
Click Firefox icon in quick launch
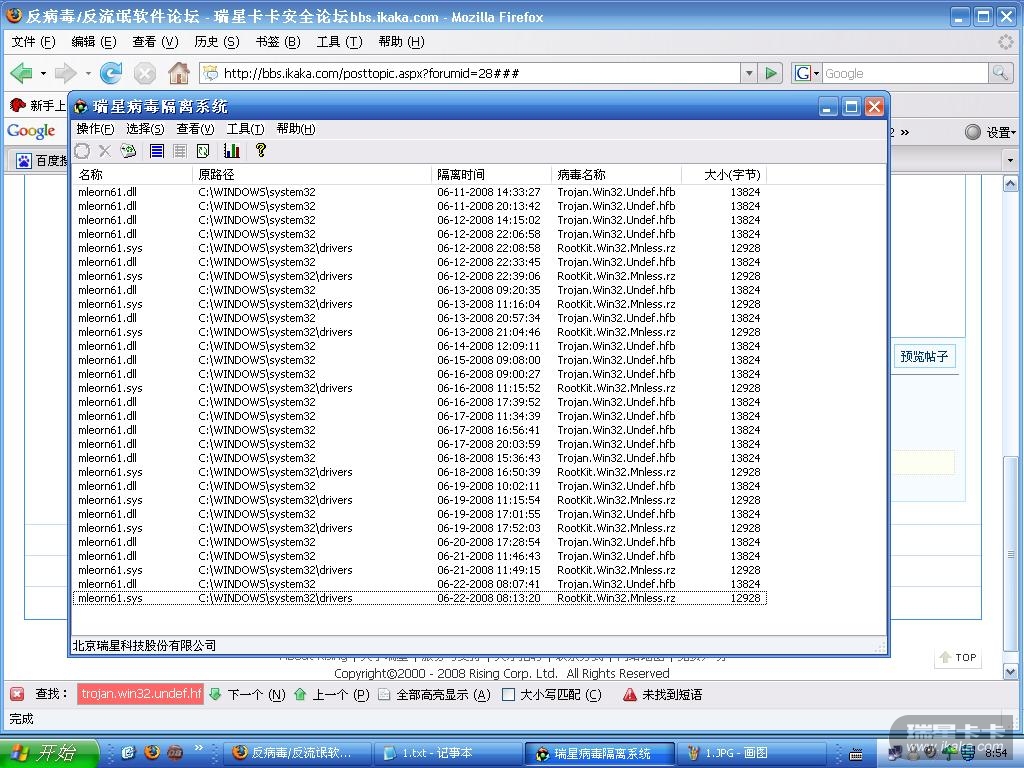[x=152, y=752]
